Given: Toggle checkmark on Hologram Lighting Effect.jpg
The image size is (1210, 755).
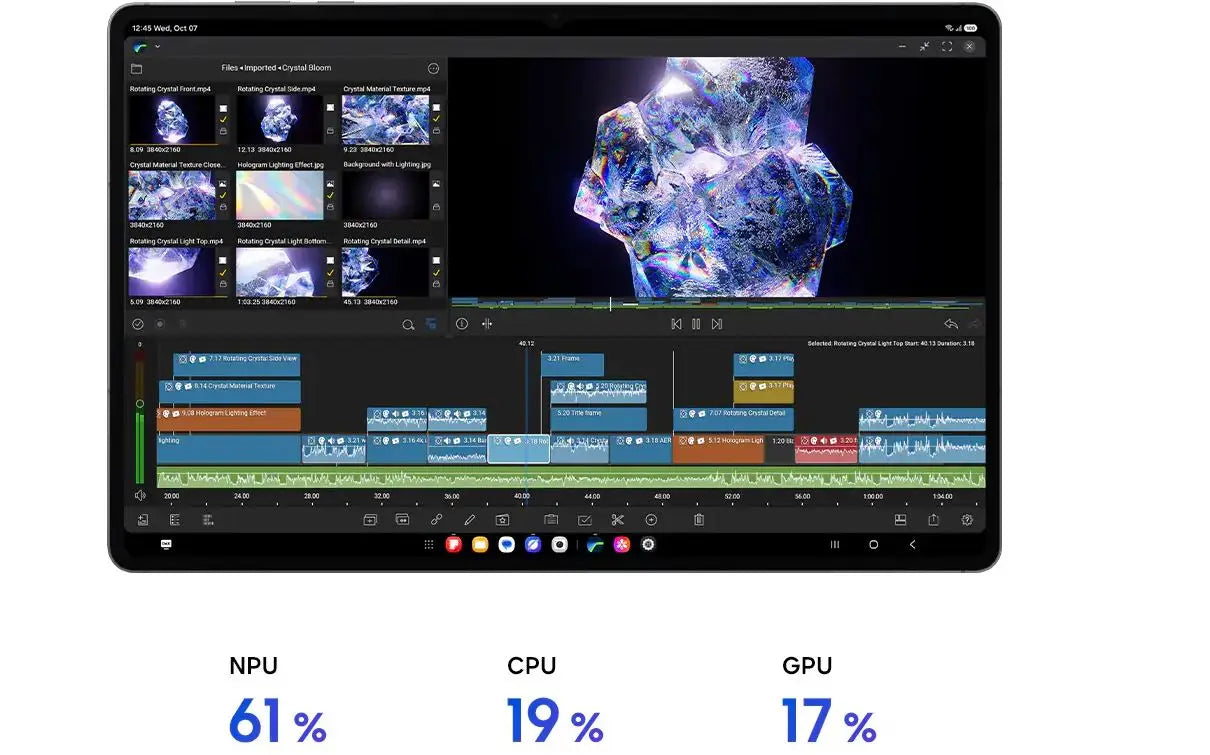Looking at the screenshot, I should tap(330, 195).
